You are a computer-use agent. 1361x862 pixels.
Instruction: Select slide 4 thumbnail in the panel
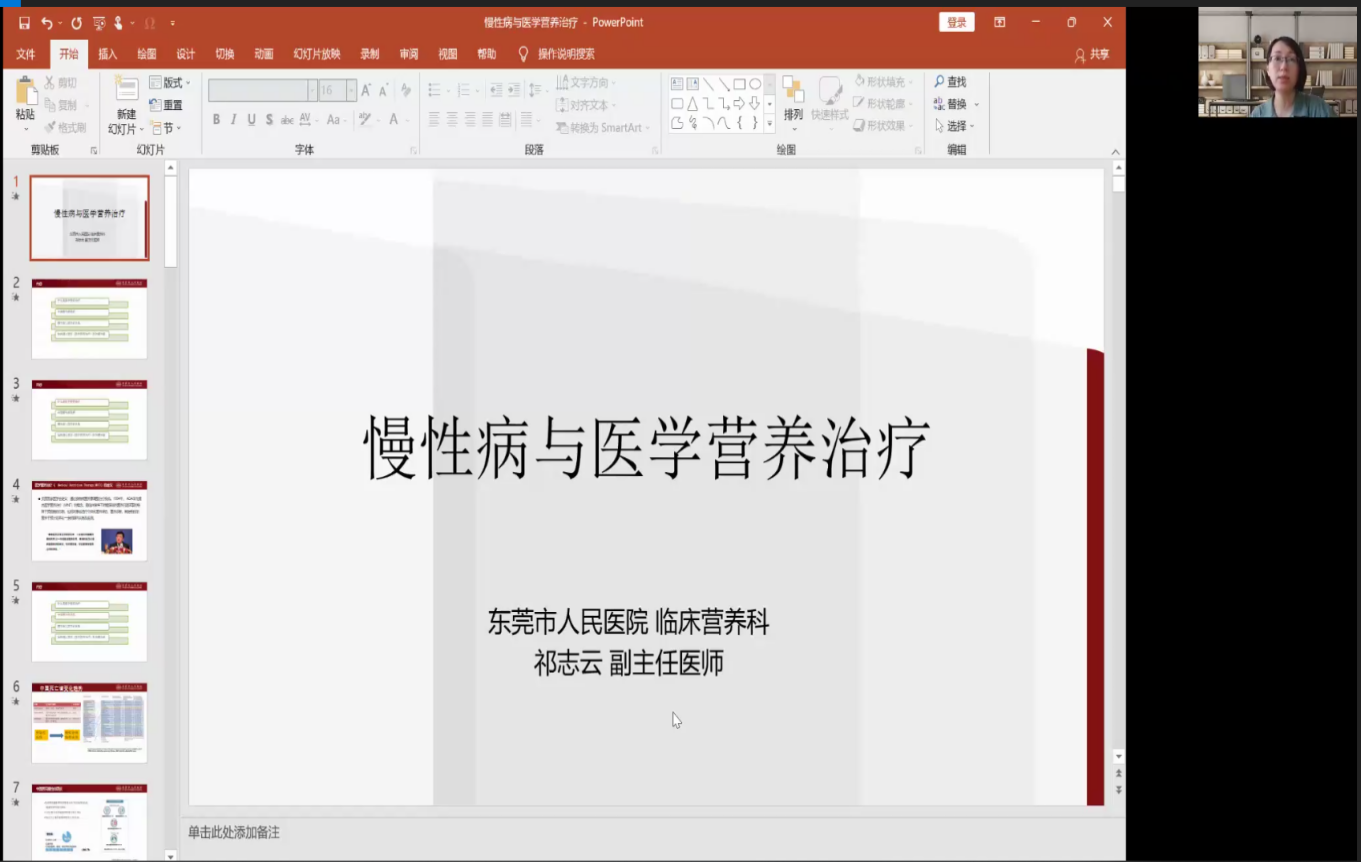click(x=89, y=520)
